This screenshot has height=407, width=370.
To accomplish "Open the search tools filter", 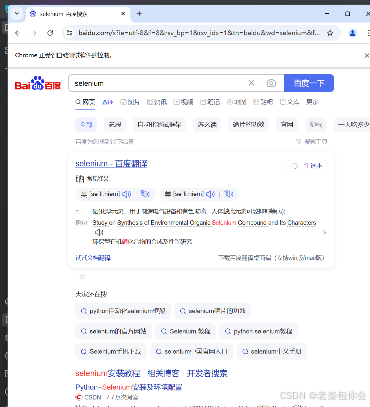I will click(312, 142).
